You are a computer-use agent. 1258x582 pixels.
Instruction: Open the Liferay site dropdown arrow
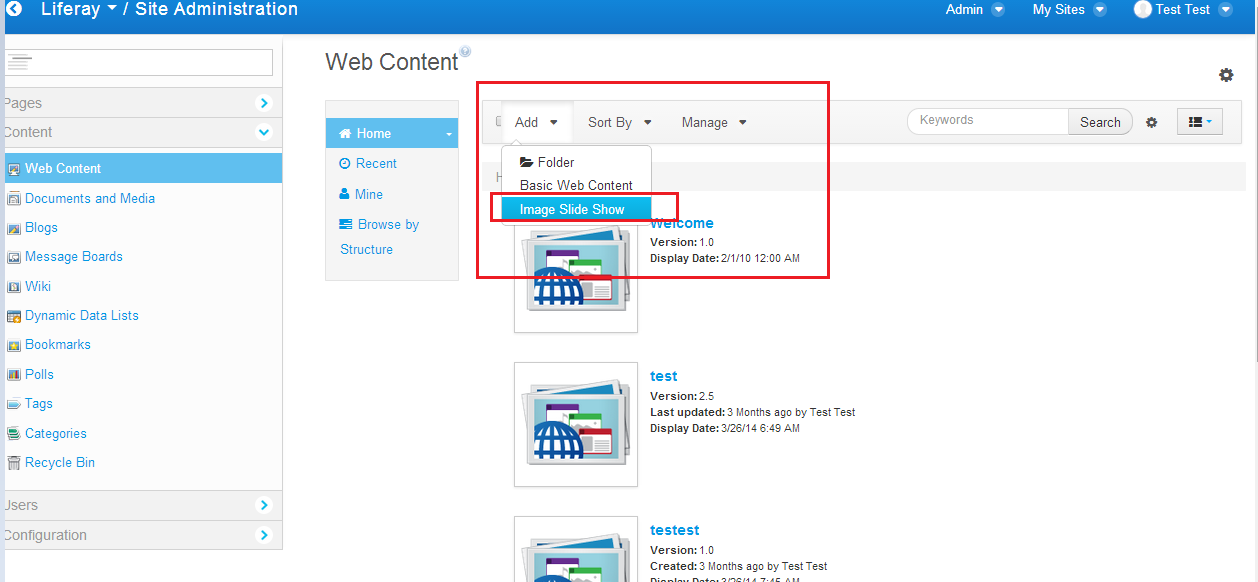(x=111, y=10)
